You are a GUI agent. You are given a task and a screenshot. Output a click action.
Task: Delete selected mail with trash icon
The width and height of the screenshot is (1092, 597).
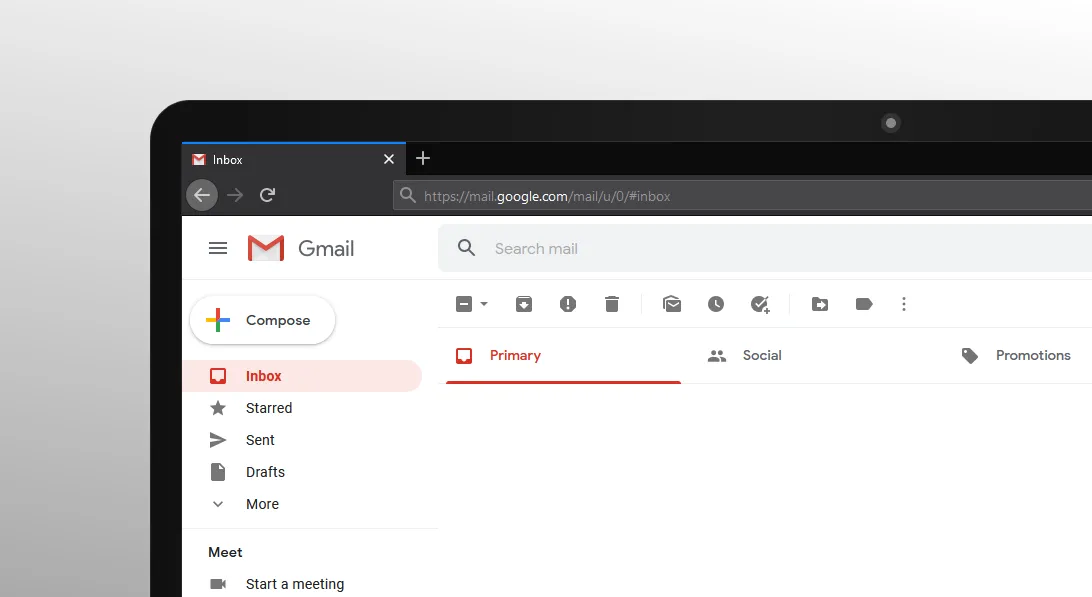[611, 304]
